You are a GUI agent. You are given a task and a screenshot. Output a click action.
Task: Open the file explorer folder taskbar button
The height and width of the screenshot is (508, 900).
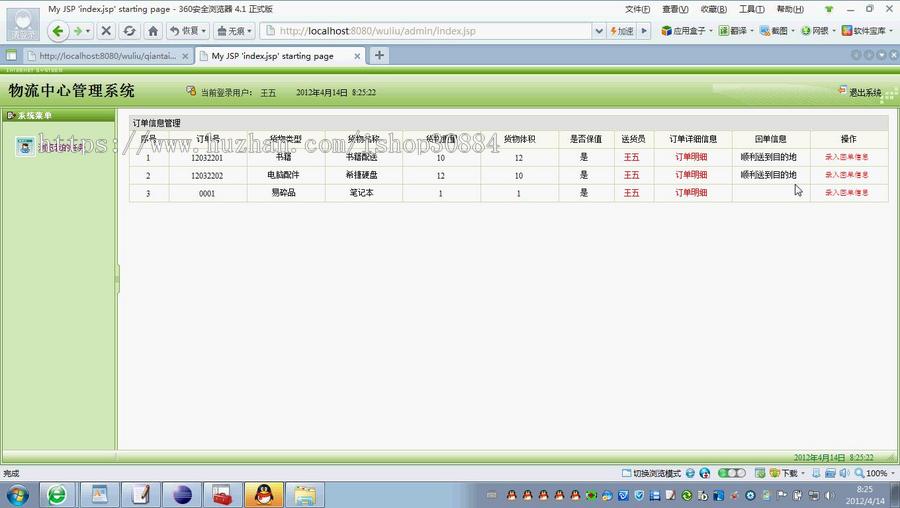pyautogui.click(x=305, y=495)
